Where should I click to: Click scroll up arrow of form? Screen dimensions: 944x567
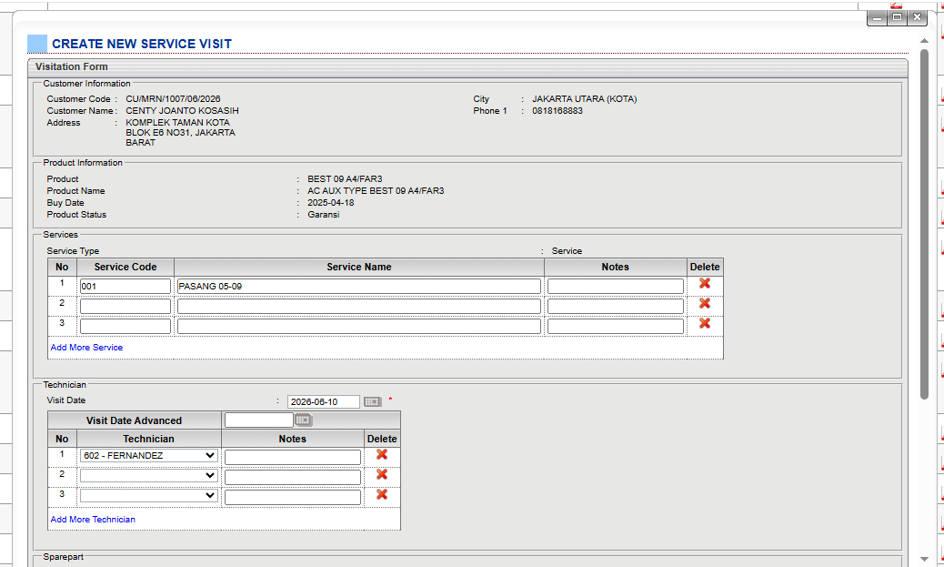pyautogui.click(x=924, y=41)
